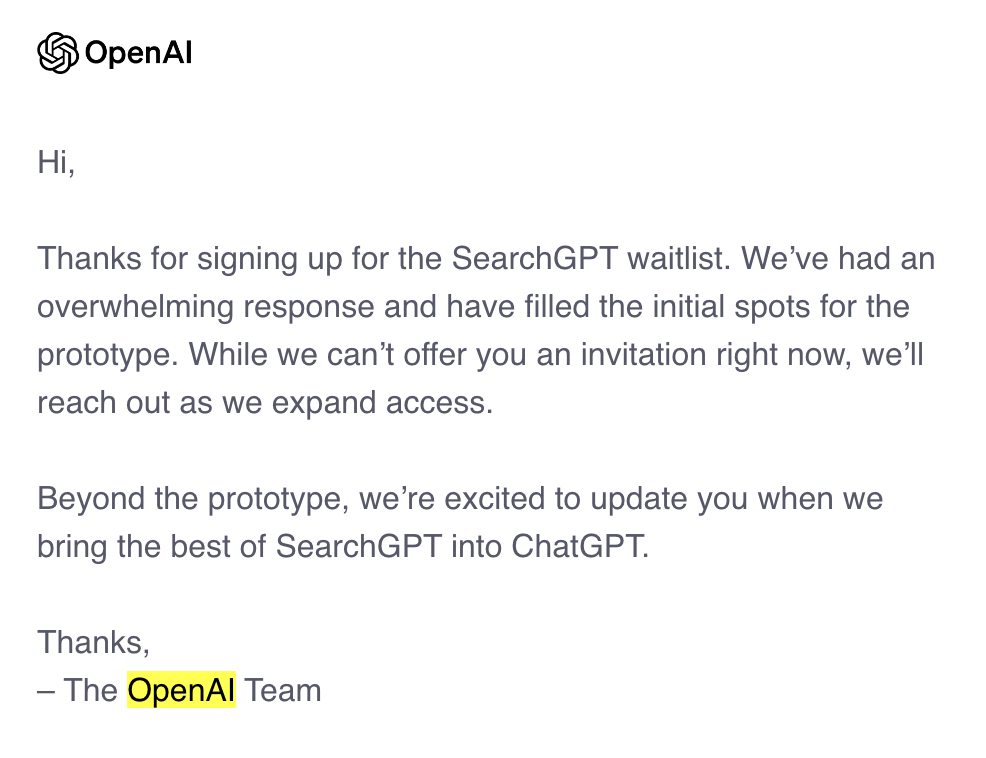
Task: Click the OpenAI knot logo icon
Action: [58, 53]
